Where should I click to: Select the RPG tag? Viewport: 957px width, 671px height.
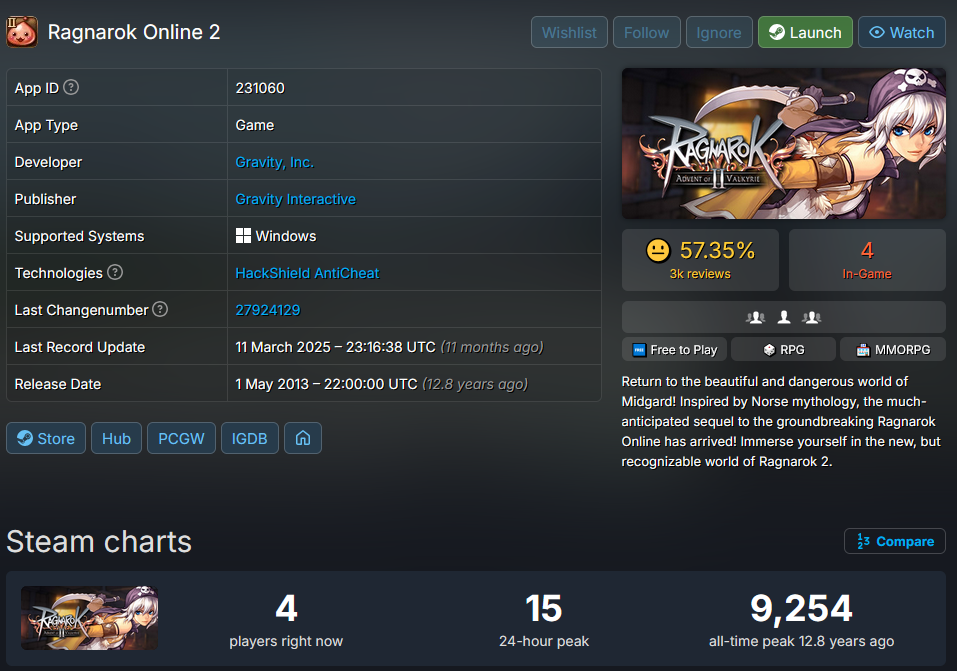[x=783, y=349]
